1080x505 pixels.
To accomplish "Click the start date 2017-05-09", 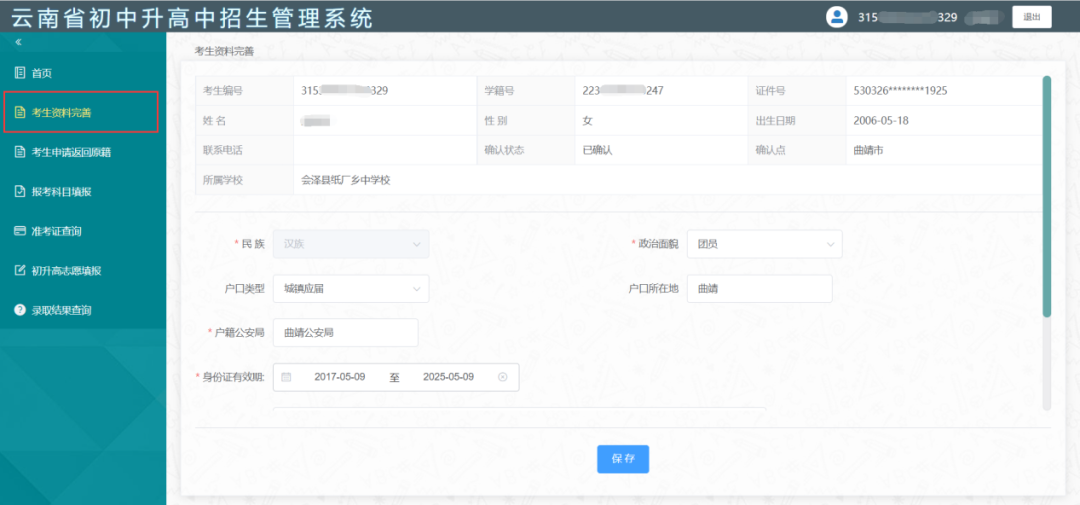I will tap(340, 377).
